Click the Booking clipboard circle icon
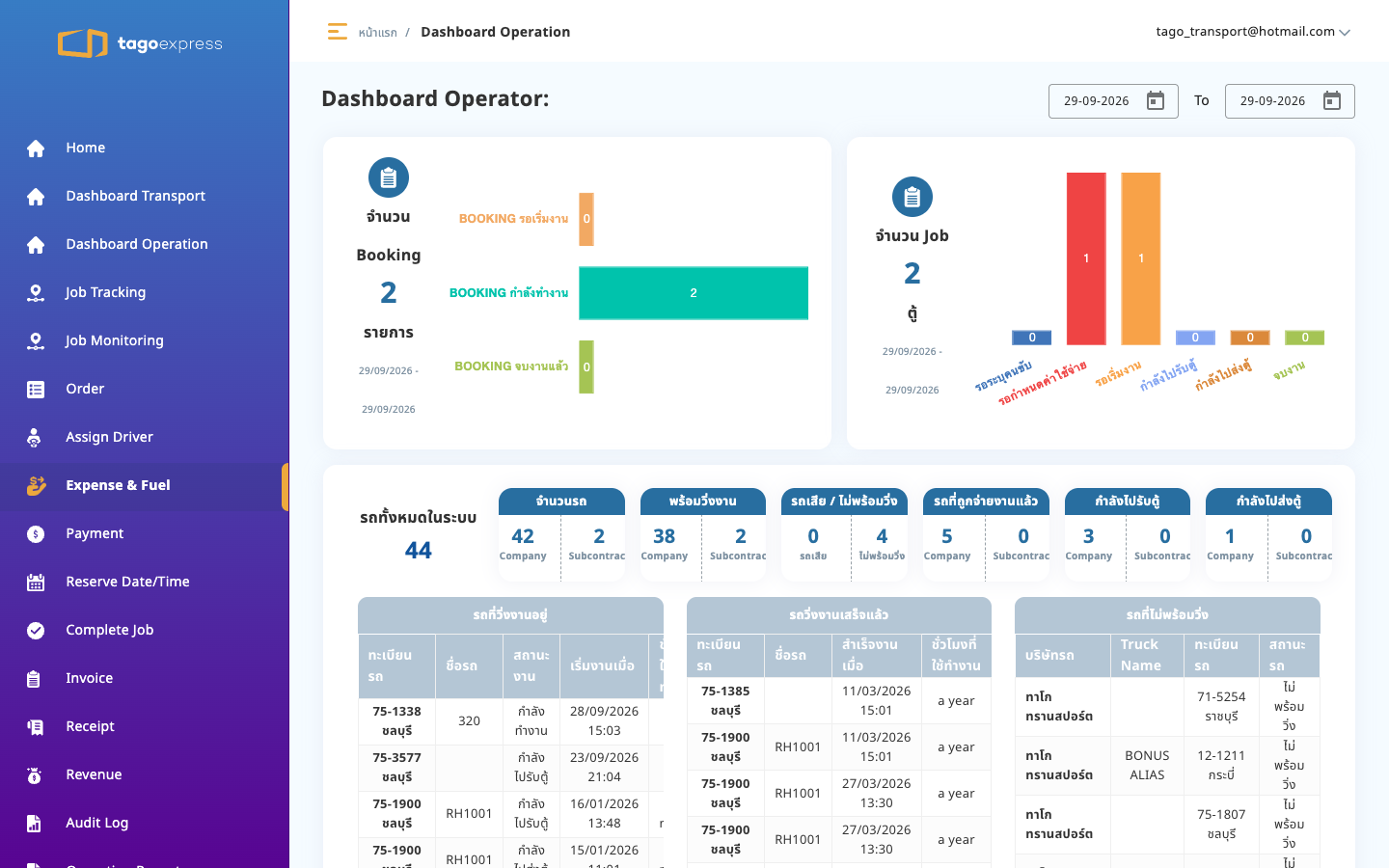The image size is (1389, 868). click(389, 177)
